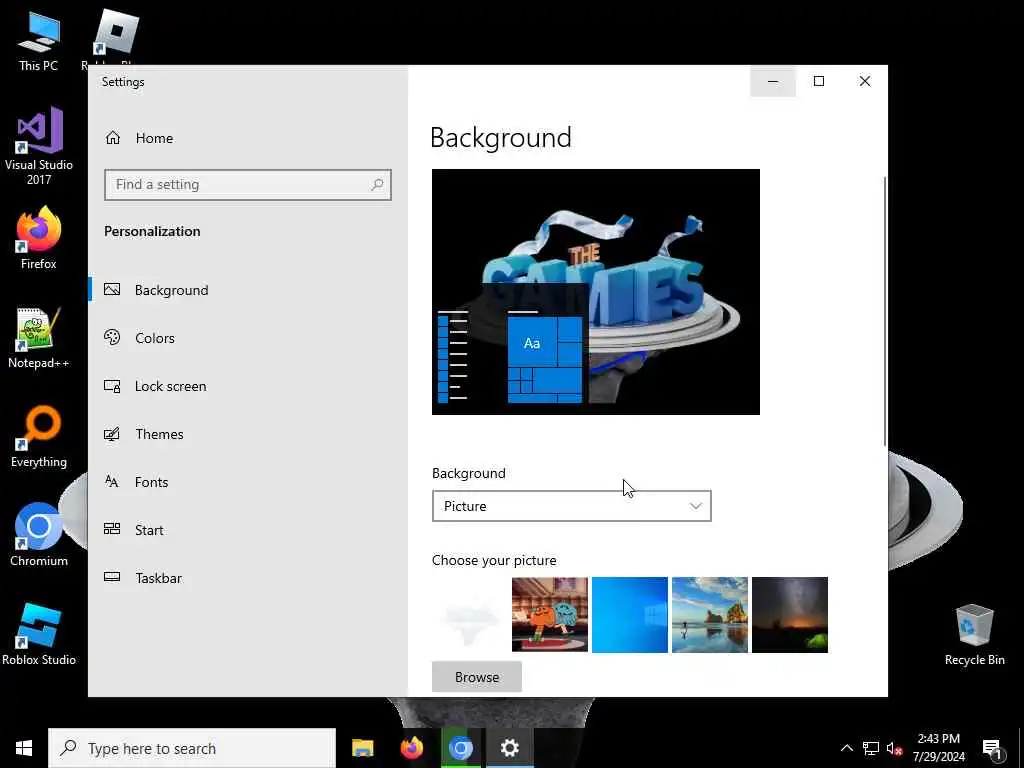Open This PC desktop icon
This screenshot has width=1024, height=768.
pos(39,42)
